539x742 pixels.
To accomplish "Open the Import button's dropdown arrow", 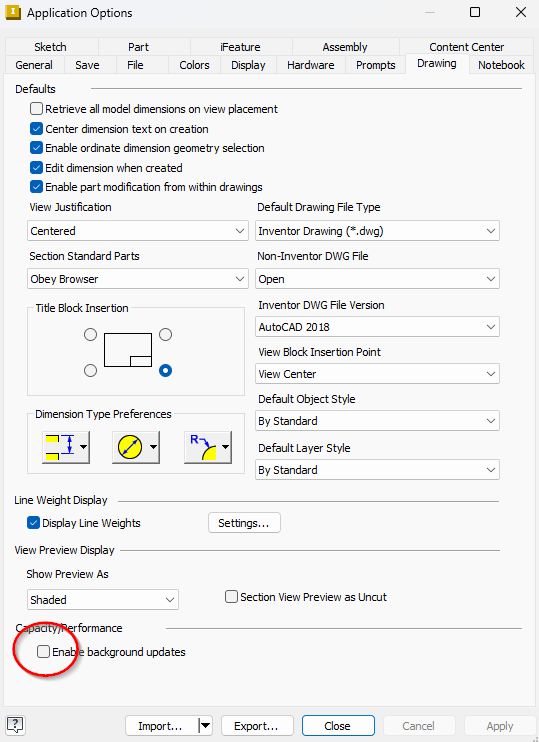I will [205, 725].
